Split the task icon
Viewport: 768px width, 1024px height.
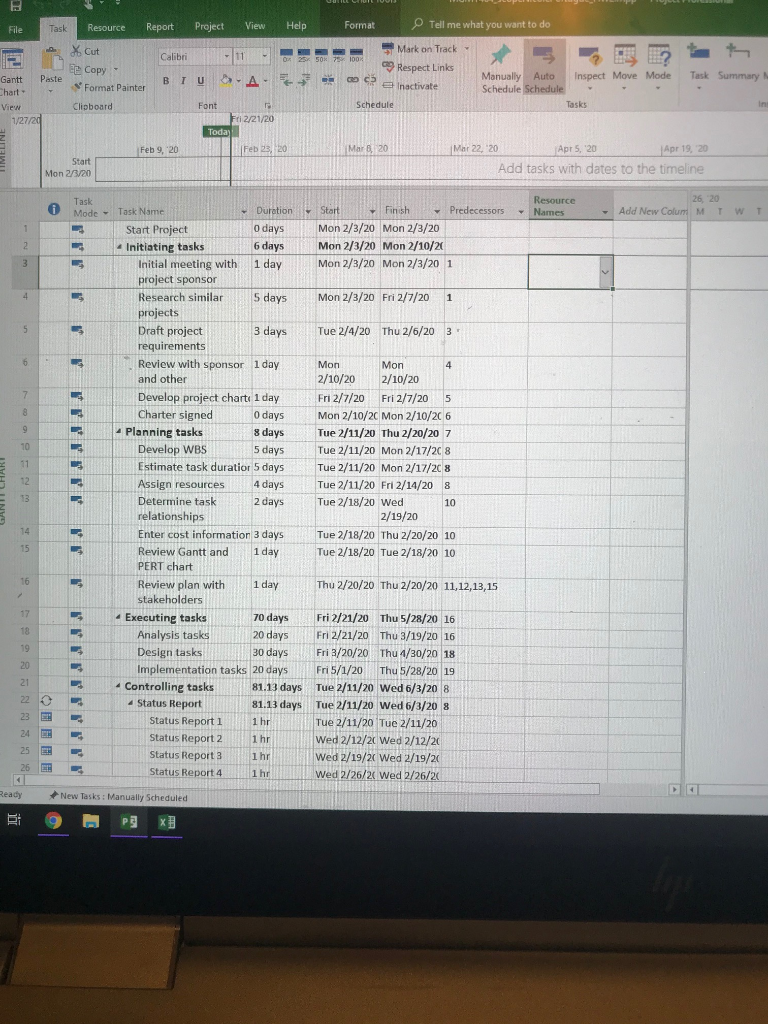click(x=328, y=80)
